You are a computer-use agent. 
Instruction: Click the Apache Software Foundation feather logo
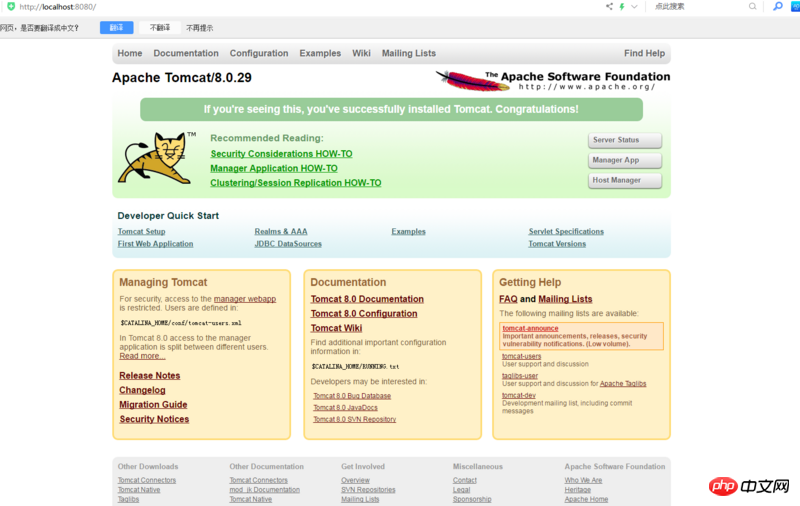coord(553,81)
